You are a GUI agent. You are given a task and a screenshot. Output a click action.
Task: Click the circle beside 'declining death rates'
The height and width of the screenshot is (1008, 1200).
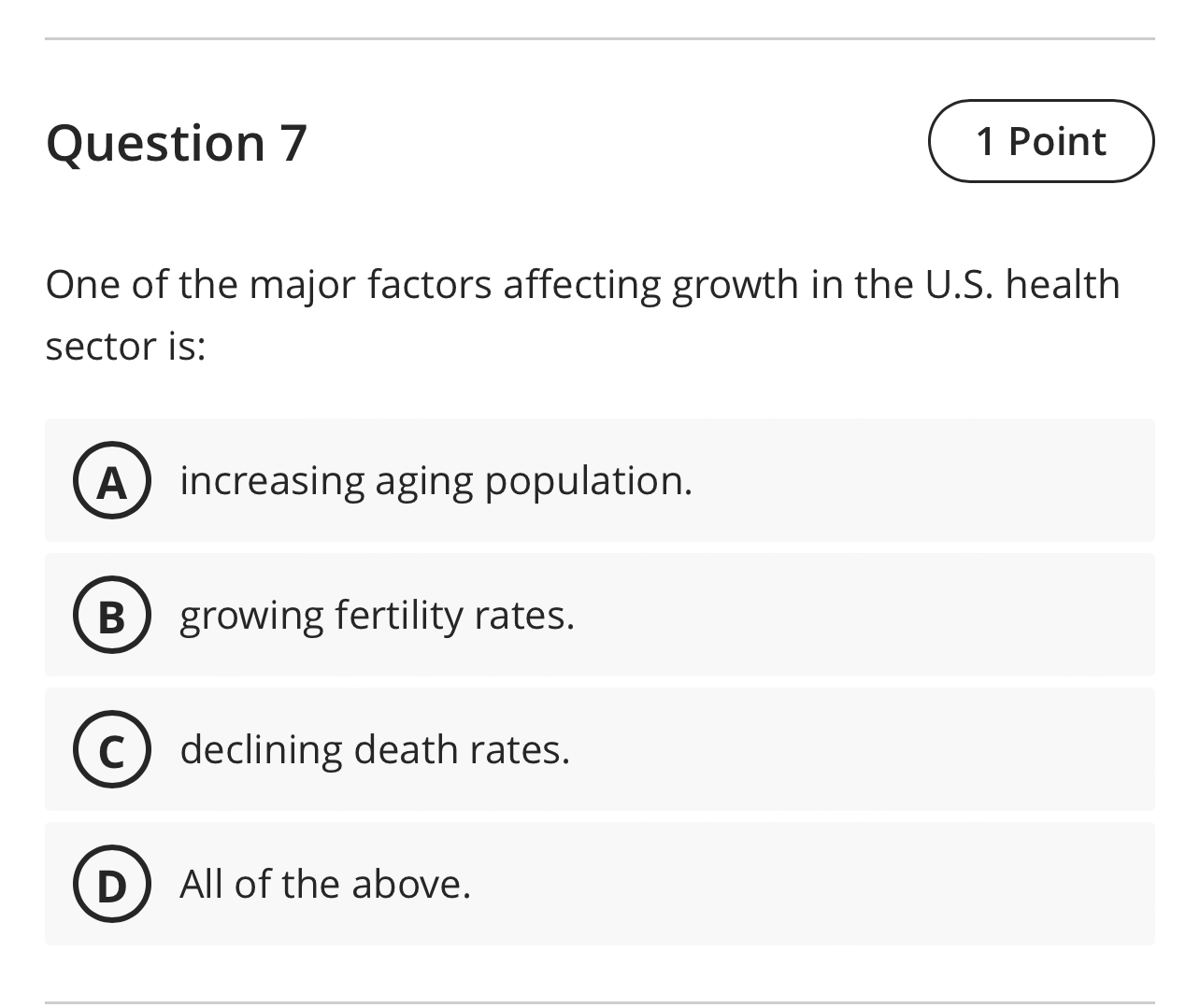111,750
